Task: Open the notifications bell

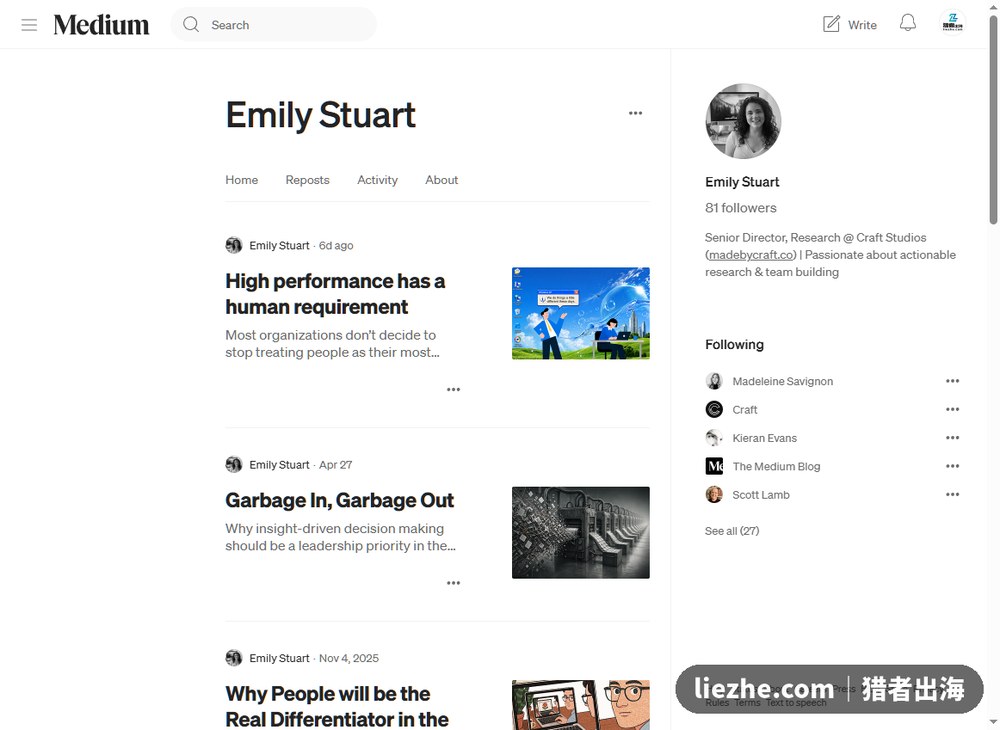Action: 908,24
